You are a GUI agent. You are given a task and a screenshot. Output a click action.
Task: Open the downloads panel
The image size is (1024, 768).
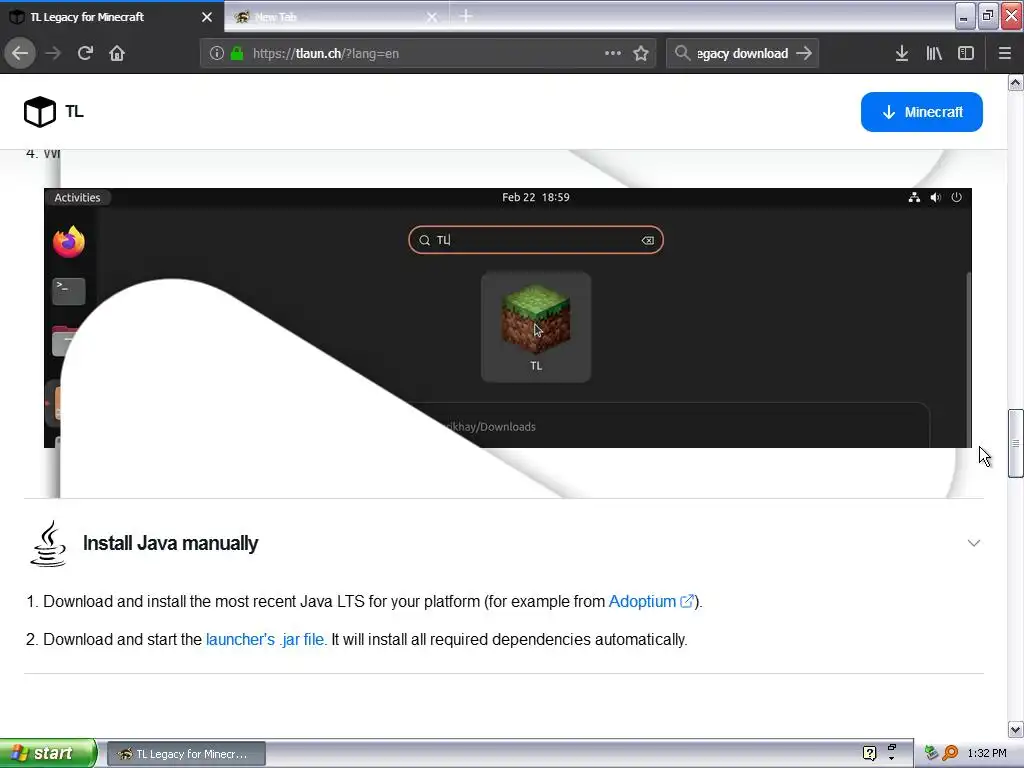(x=902, y=53)
